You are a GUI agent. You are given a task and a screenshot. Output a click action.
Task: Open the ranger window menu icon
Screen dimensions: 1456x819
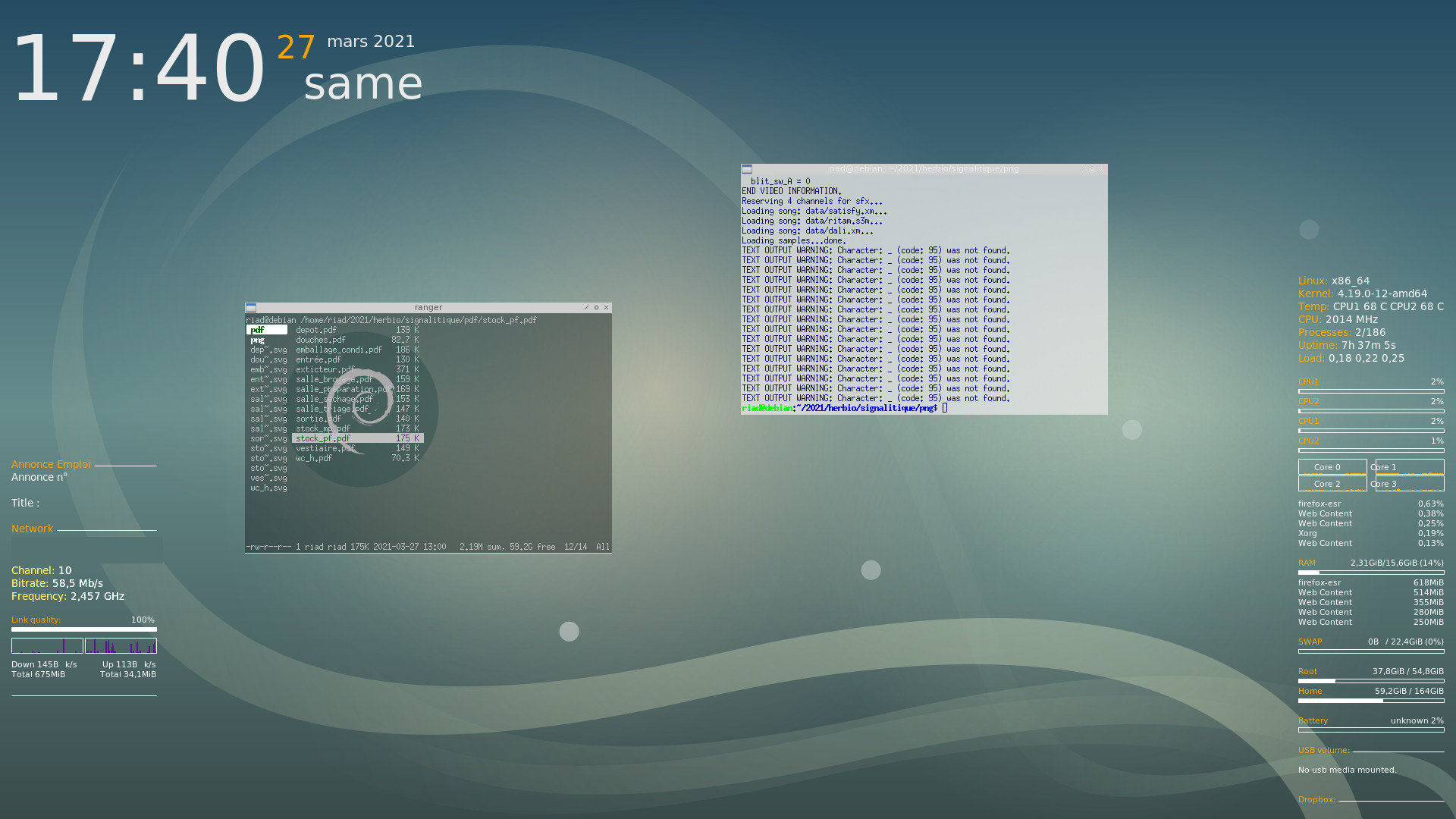pyautogui.click(x=251, y=308)
